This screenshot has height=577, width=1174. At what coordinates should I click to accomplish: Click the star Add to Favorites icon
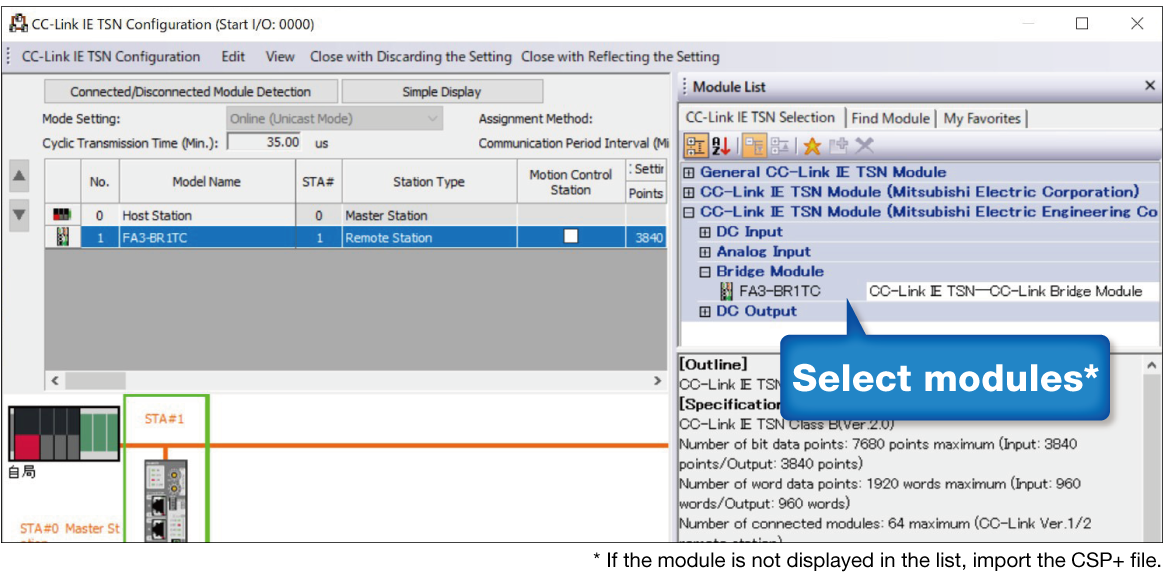point(812,146)
